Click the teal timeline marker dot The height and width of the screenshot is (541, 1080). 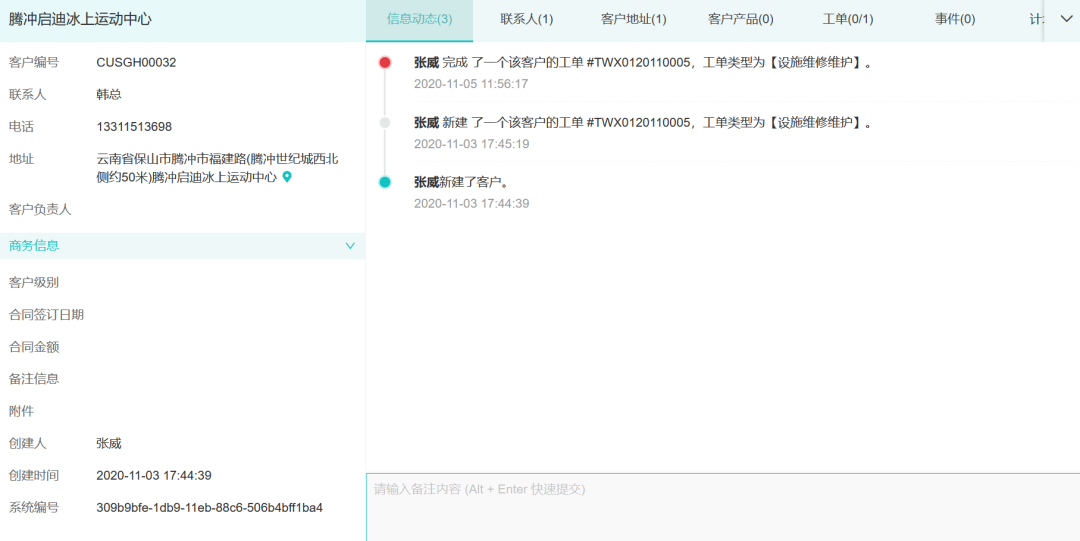pos(385,182)
